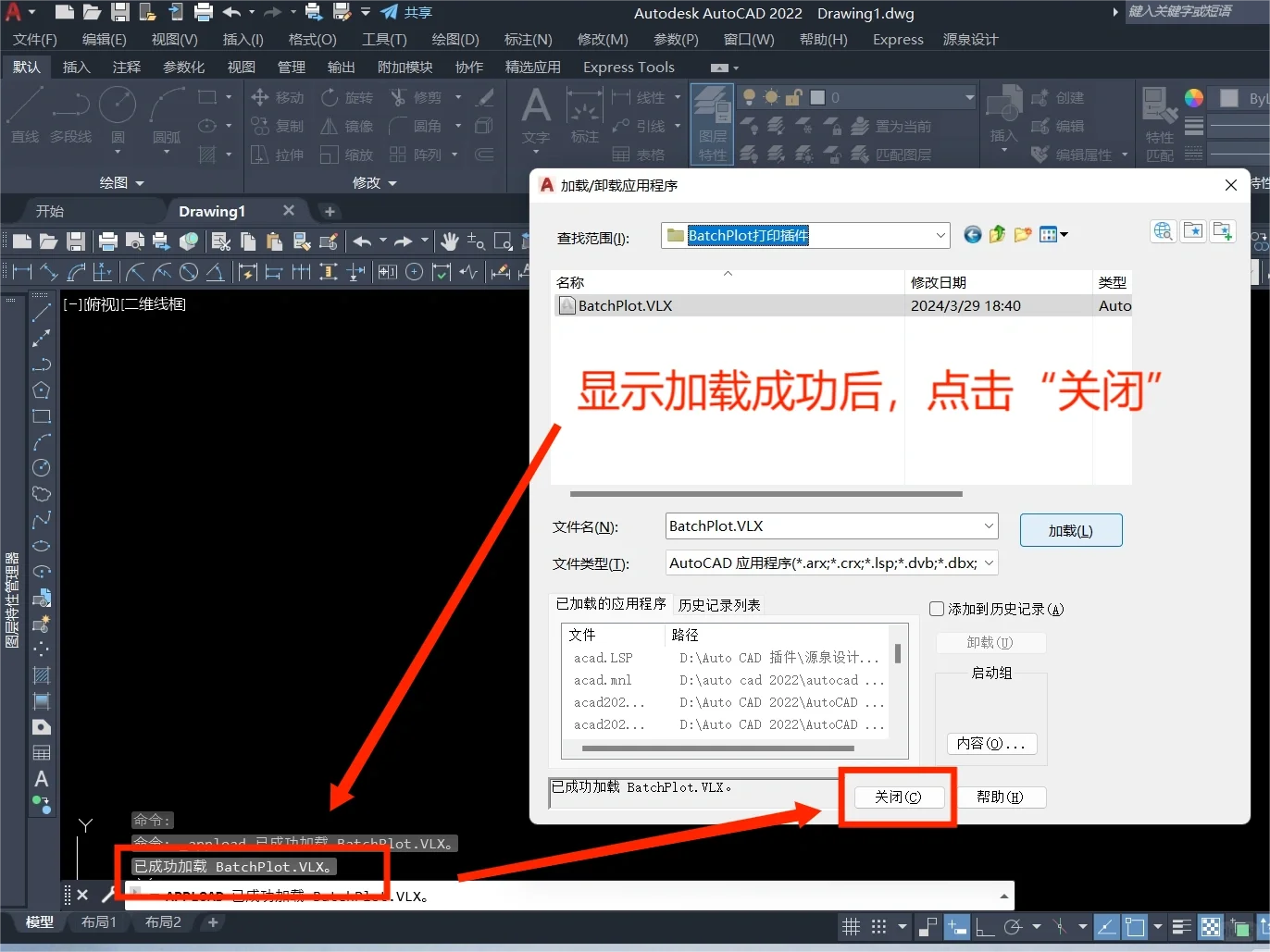The width and height of the screenshot is (1270, 952).
Task: Open the 查找范围 folder dropdown
Action: click(940, 235)
